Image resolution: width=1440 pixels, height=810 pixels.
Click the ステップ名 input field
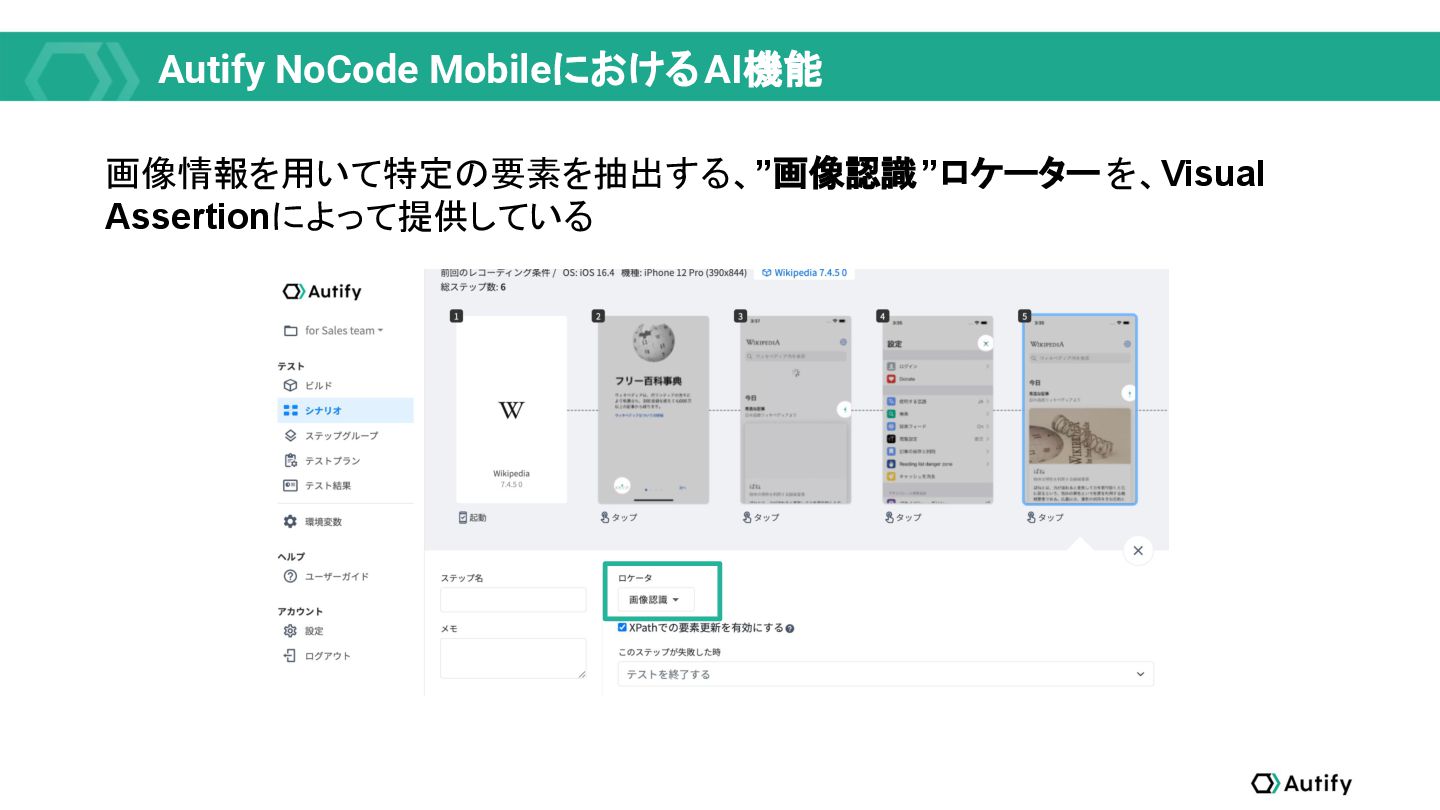point(513,600)
